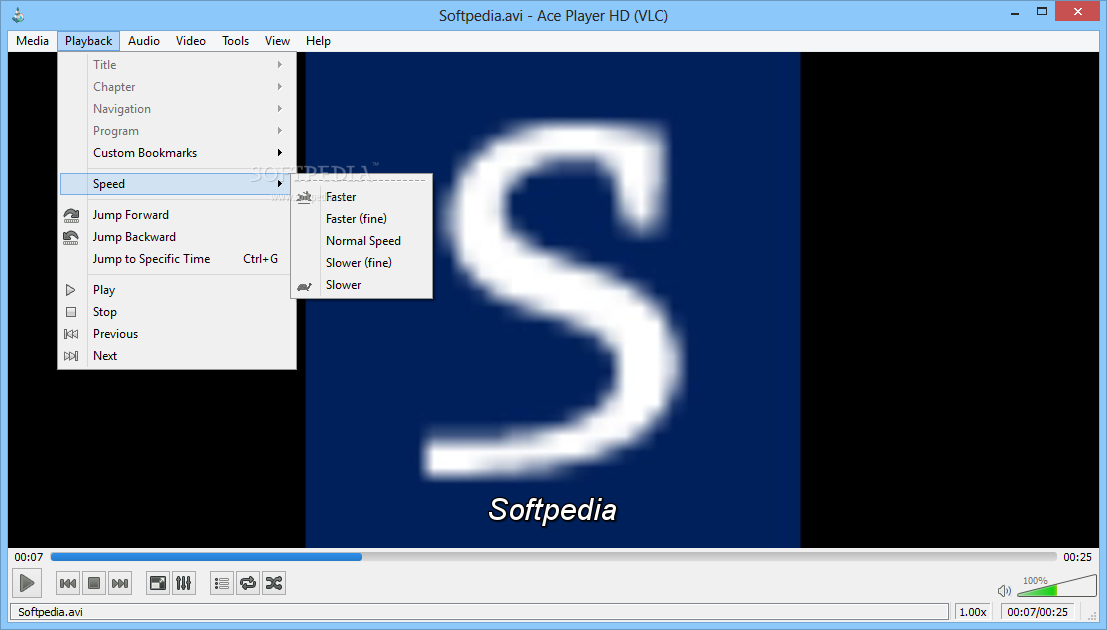The image size is (1107, 630).
Task: Open the Video menu
Action: point(191,41)
